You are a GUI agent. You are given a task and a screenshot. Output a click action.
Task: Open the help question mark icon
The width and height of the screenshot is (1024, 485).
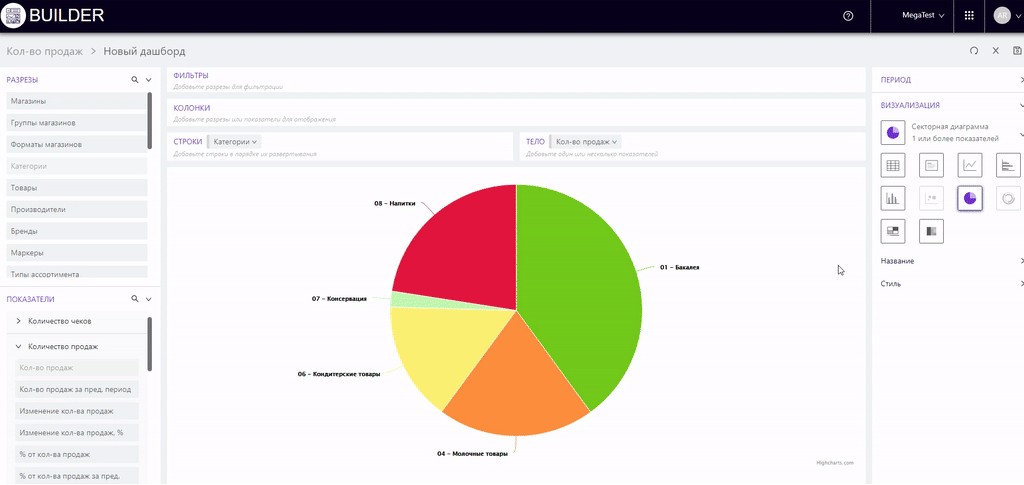coord(848,16)
